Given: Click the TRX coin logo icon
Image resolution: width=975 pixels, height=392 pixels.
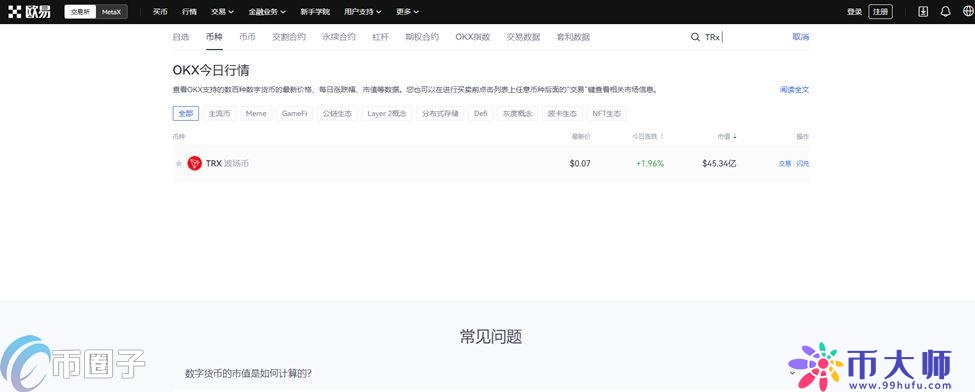Looking at the screenshot, I should point(195,164).
